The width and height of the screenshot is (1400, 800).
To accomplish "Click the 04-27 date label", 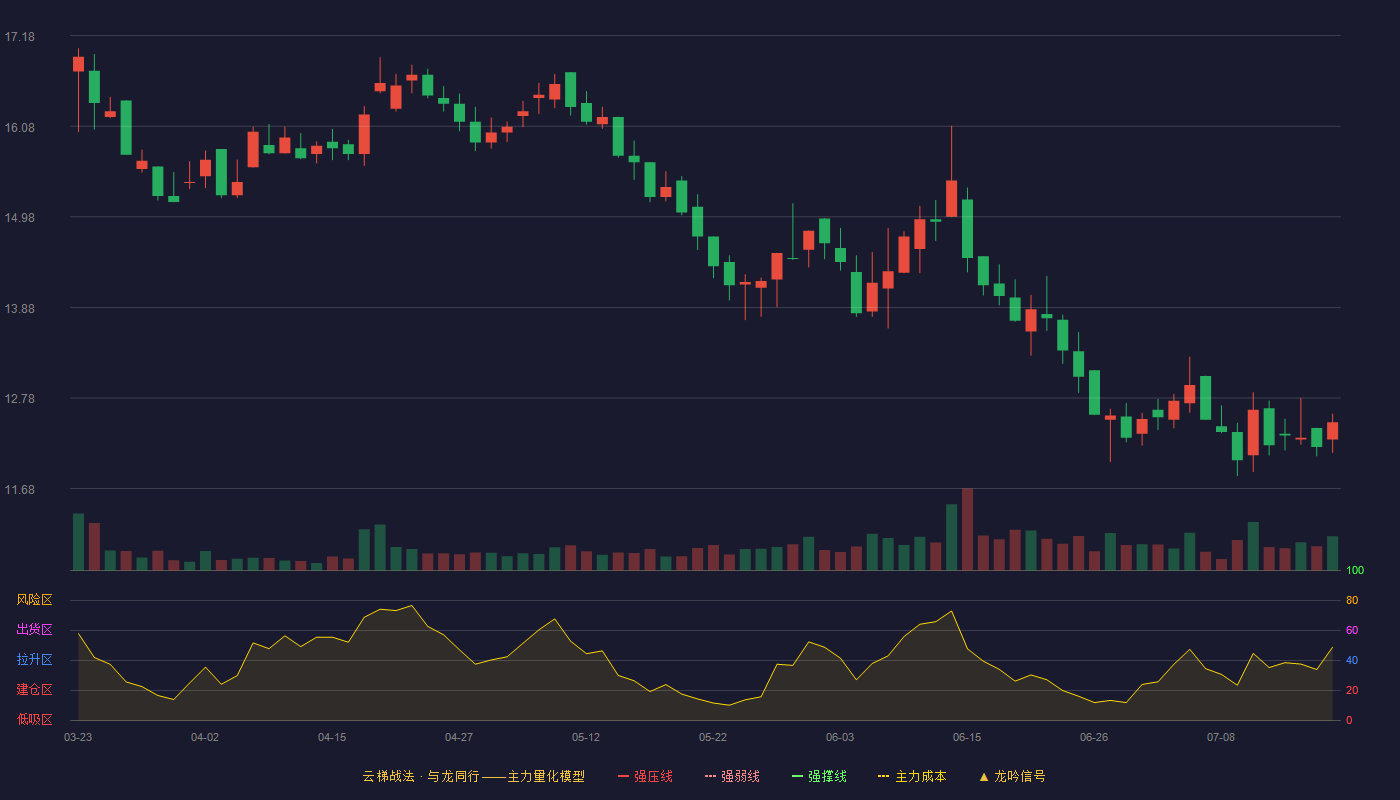I will [x=459, y=737].
